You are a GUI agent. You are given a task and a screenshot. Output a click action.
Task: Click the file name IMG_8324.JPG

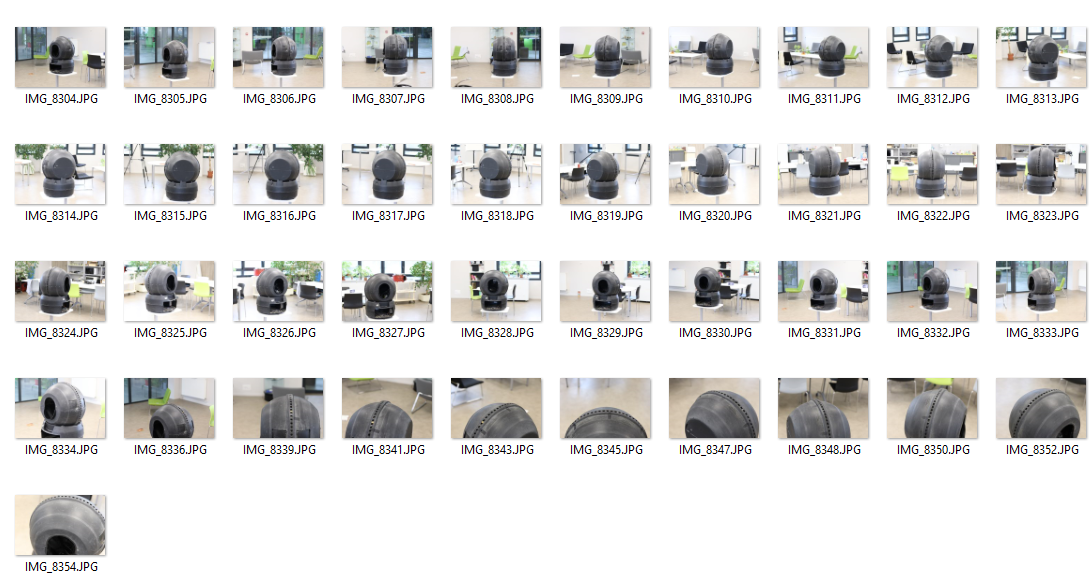pyautogui.click(x=61, y=333)
